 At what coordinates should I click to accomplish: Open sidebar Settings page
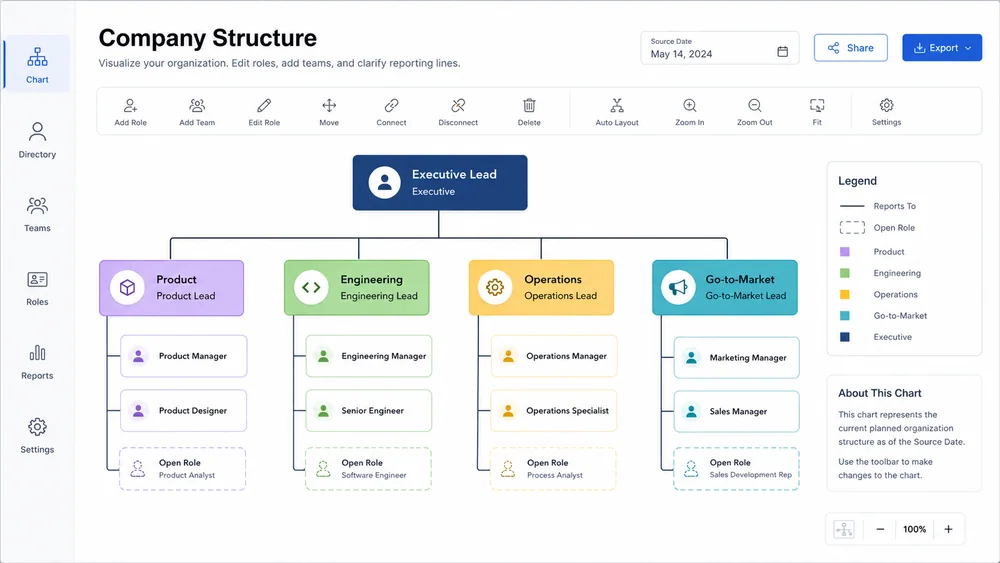click(x=37, y=436)
